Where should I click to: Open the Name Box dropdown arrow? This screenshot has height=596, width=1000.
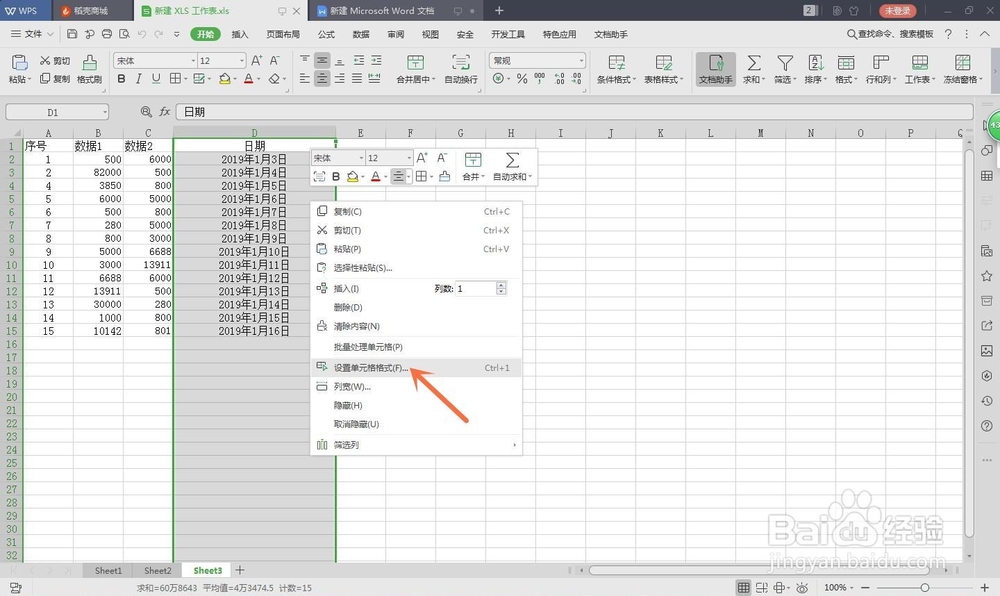pos(105,112)
